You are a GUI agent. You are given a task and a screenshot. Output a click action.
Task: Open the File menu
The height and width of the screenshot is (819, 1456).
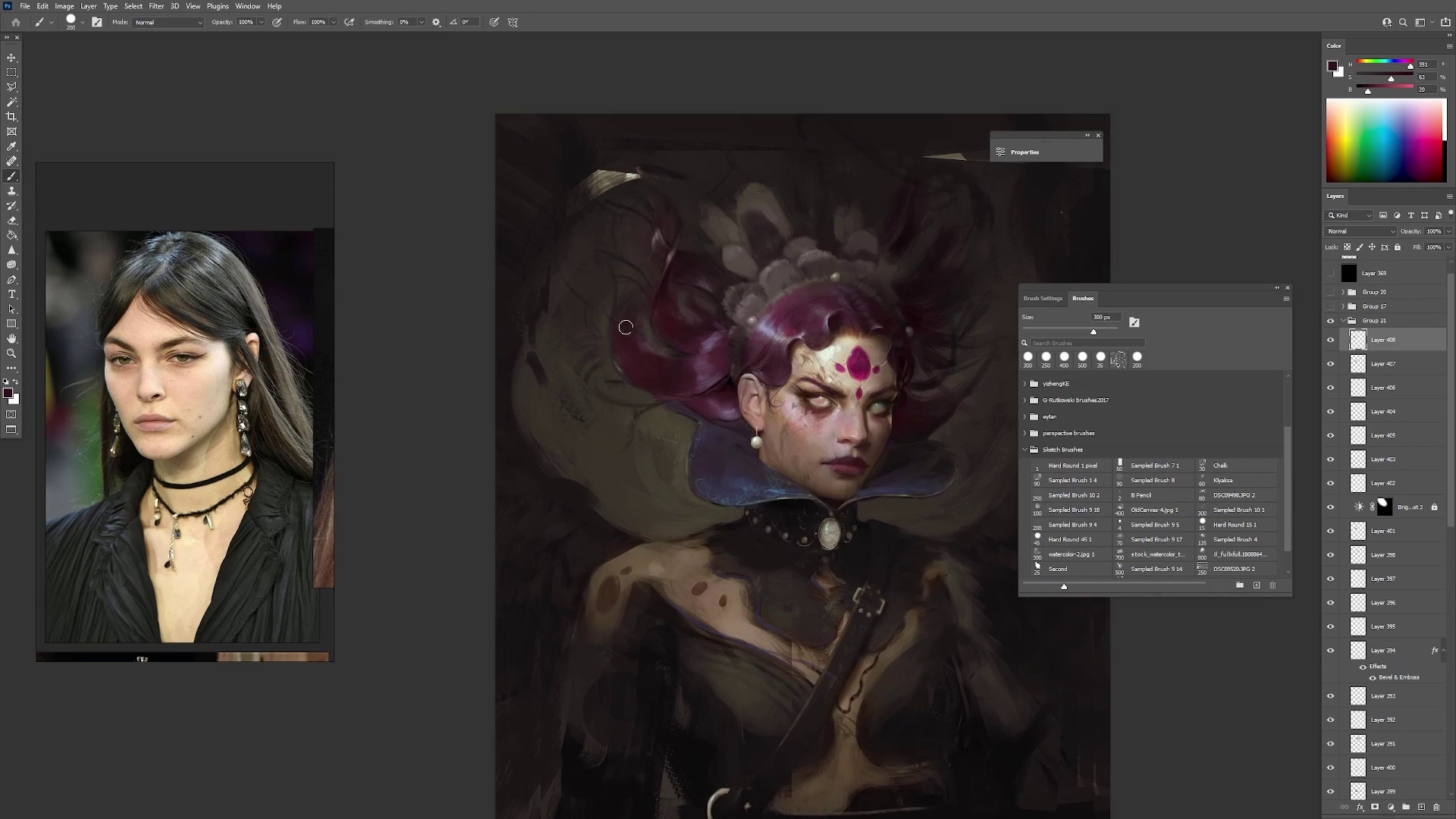tap(25, 6)
